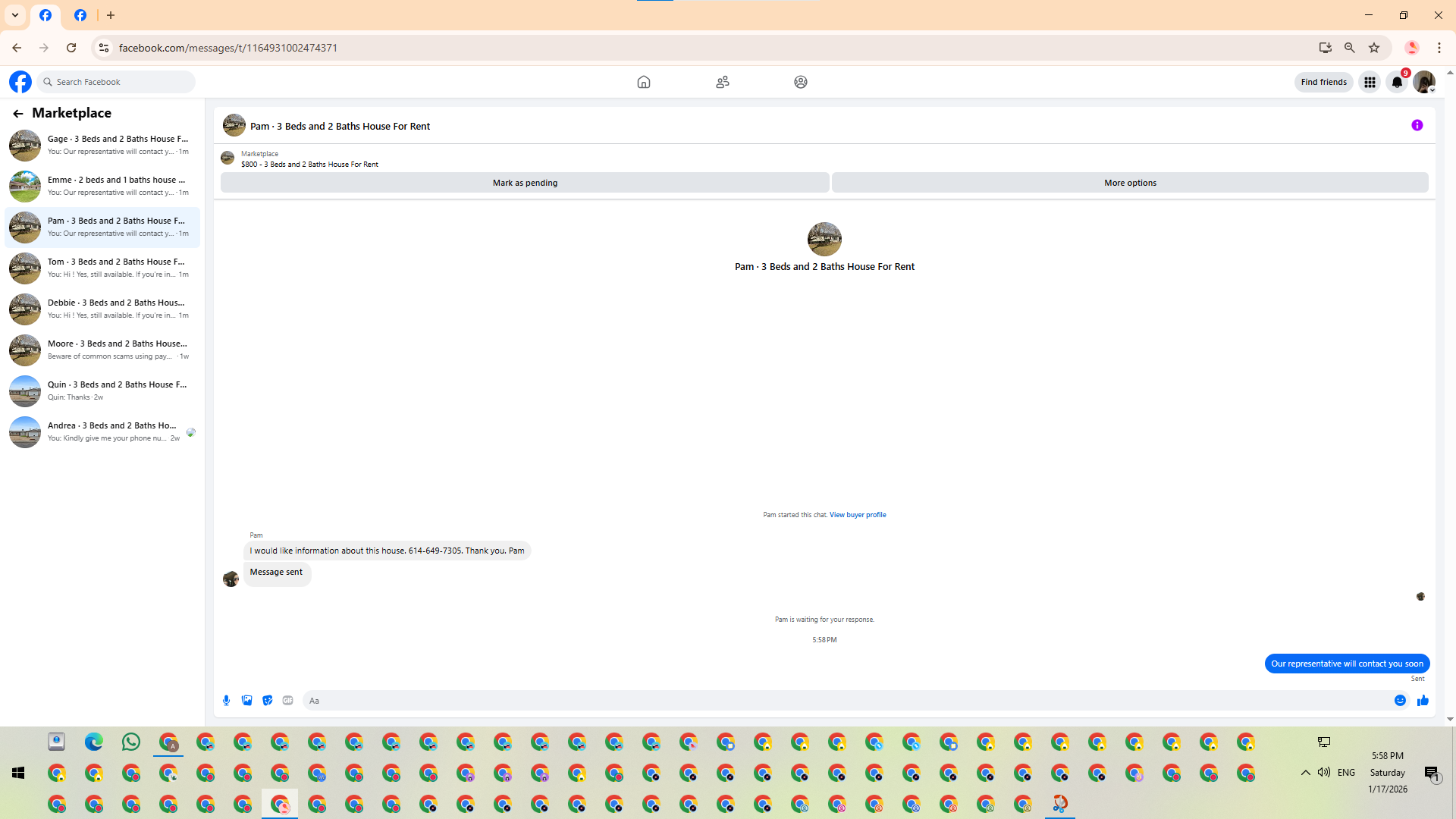Click the voice clip microphone icon
Viewport: 1456px width, 819px height.
coord(226,701)
